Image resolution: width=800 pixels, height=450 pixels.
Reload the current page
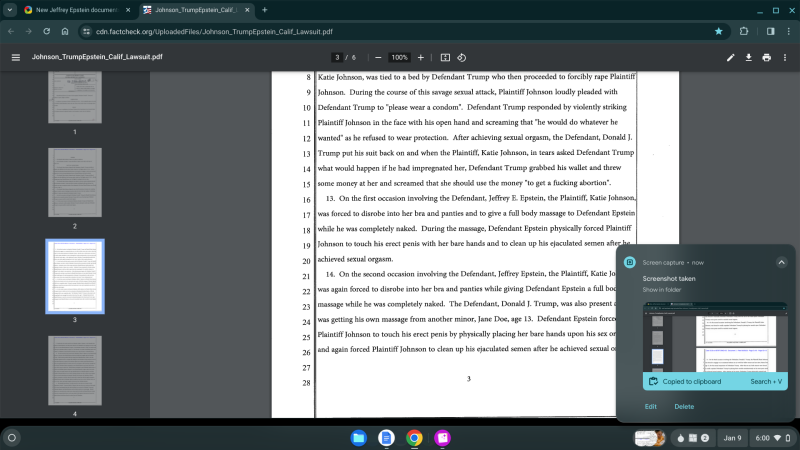pos(46,32)
